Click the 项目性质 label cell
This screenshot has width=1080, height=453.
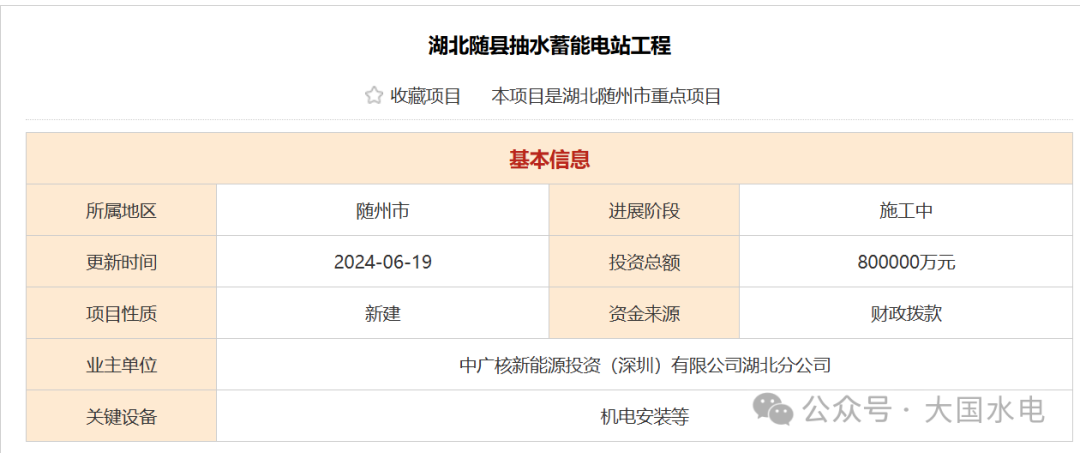point(121,313)
